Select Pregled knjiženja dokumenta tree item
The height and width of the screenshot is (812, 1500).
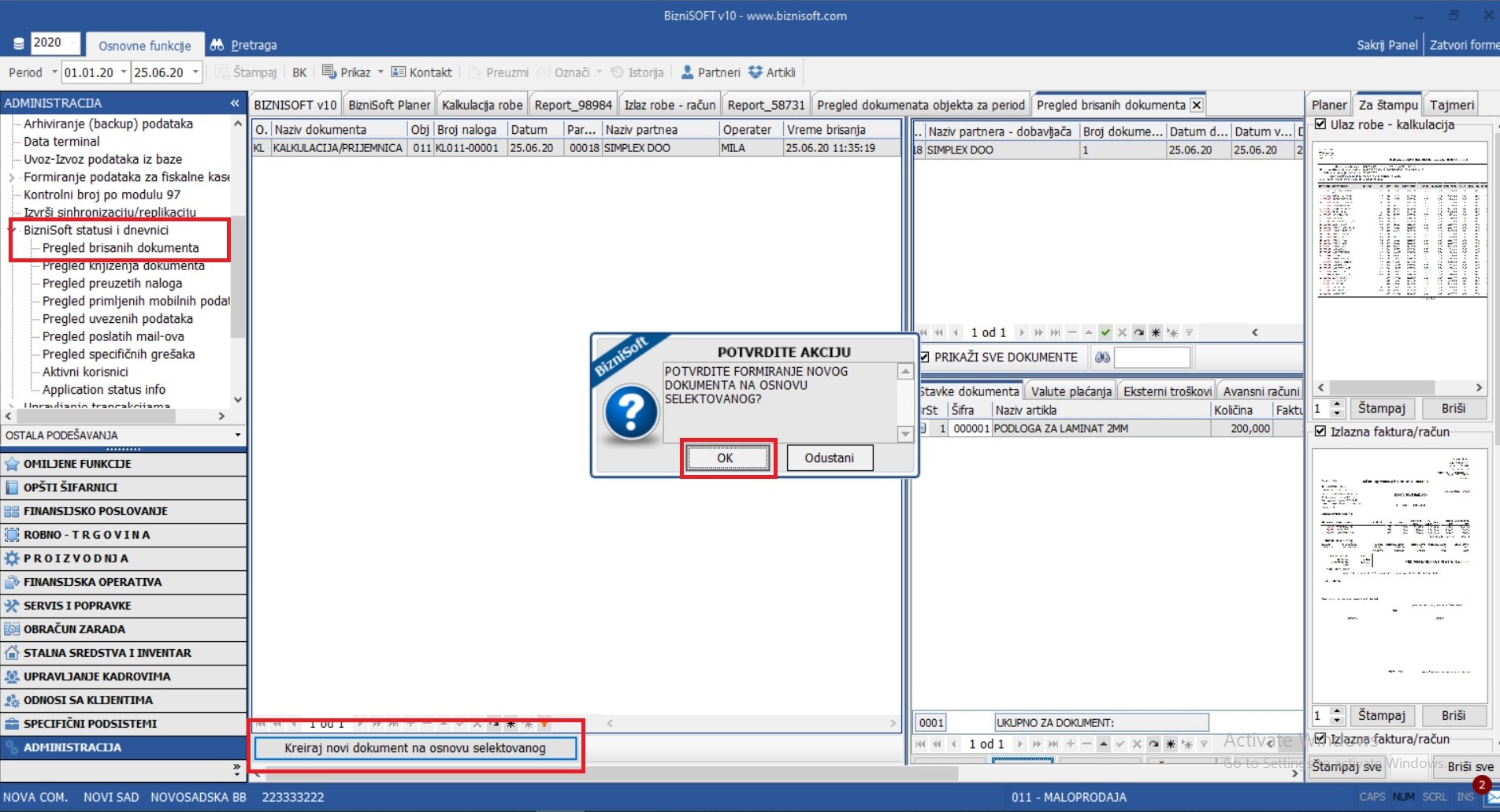coord(124,266)
